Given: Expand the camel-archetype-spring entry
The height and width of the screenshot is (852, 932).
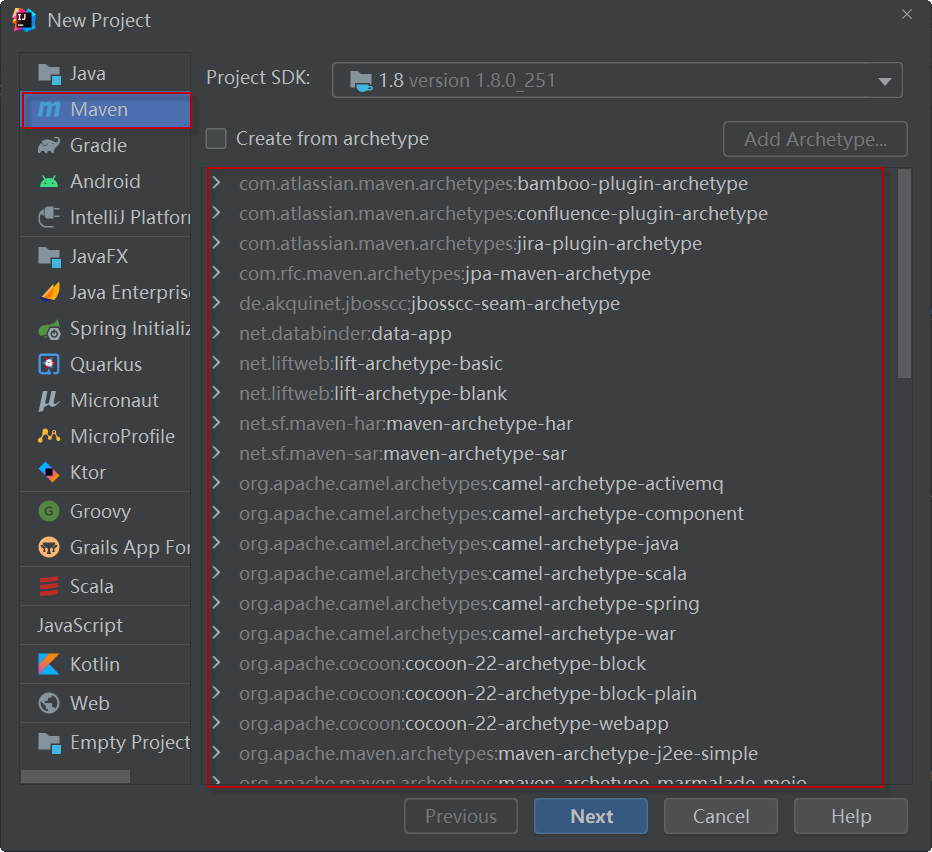Looking at the screenshot, I should (x=216, y=604).
